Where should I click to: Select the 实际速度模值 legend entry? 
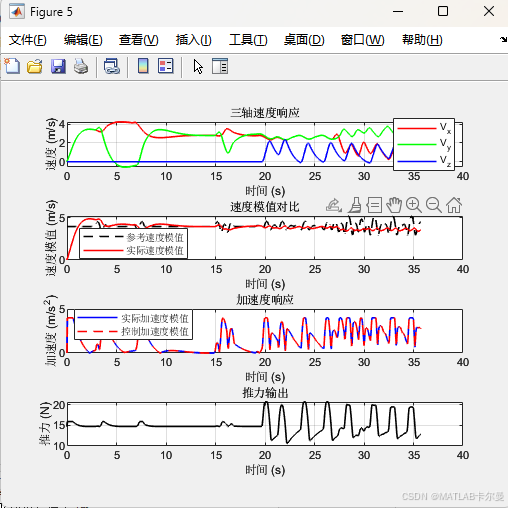pyautogui.click(x=133, y=250)
